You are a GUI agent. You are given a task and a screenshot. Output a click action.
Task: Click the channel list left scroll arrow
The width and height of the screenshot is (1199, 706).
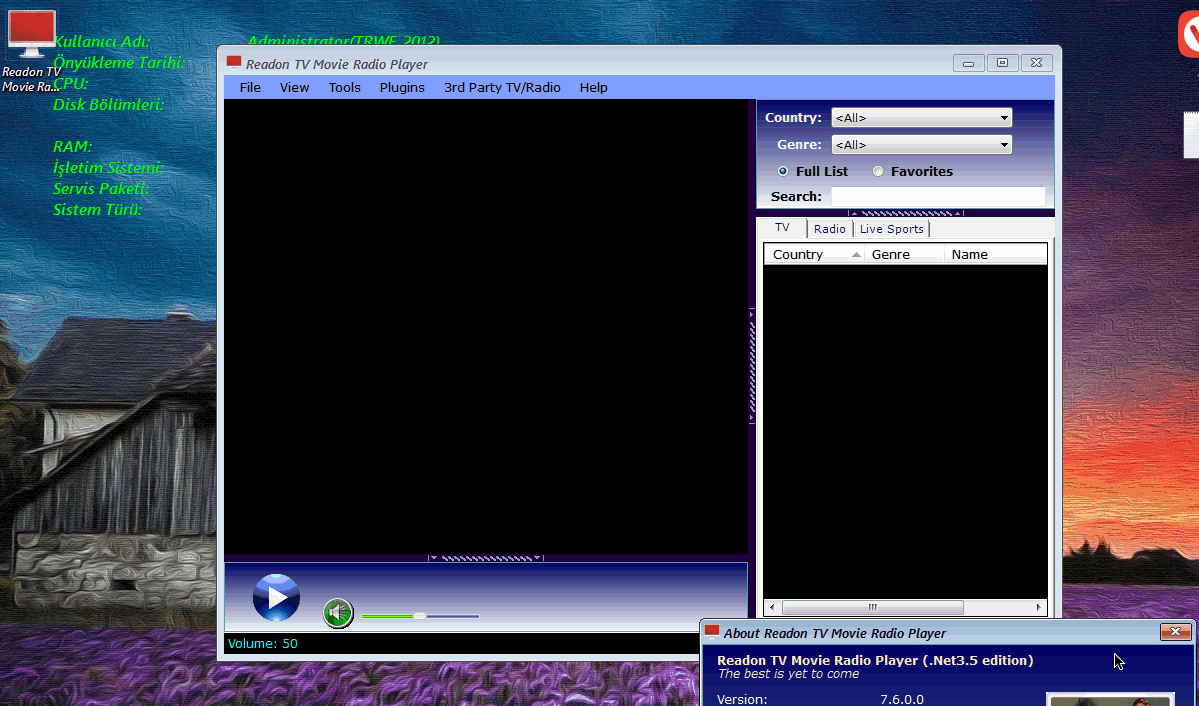772,607
